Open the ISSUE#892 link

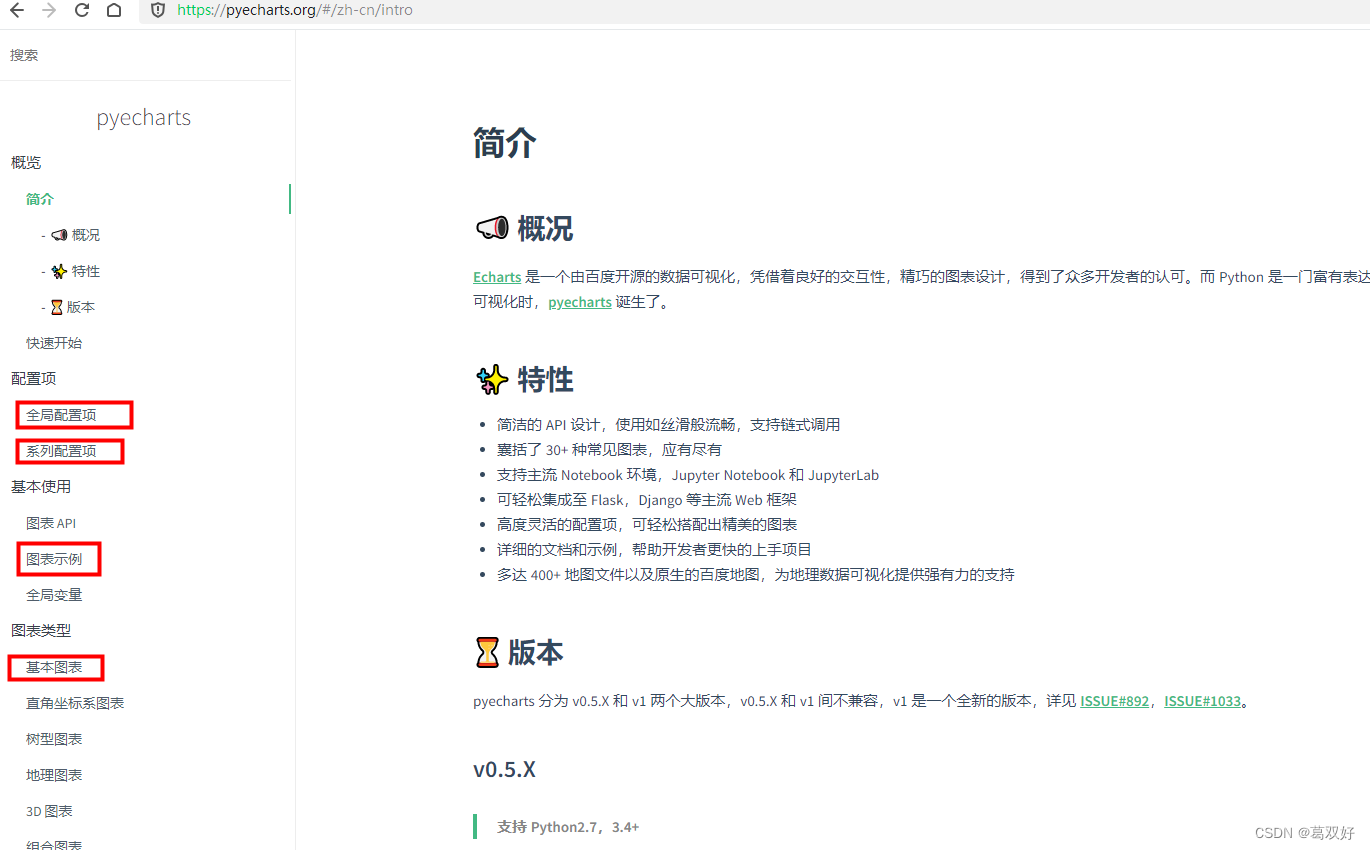tap(1114, 701)
